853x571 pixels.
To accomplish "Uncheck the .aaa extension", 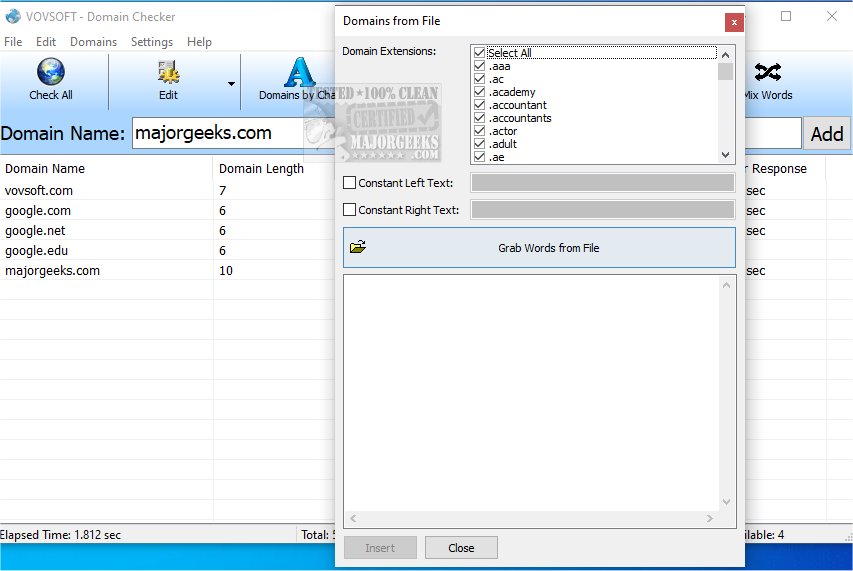I will pos(479,66).
